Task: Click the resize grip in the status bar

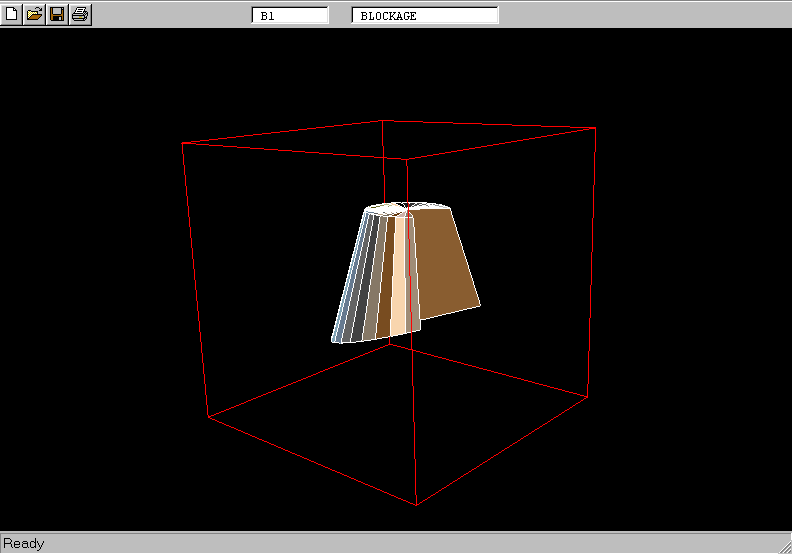Action: click(x=783, y=545)
